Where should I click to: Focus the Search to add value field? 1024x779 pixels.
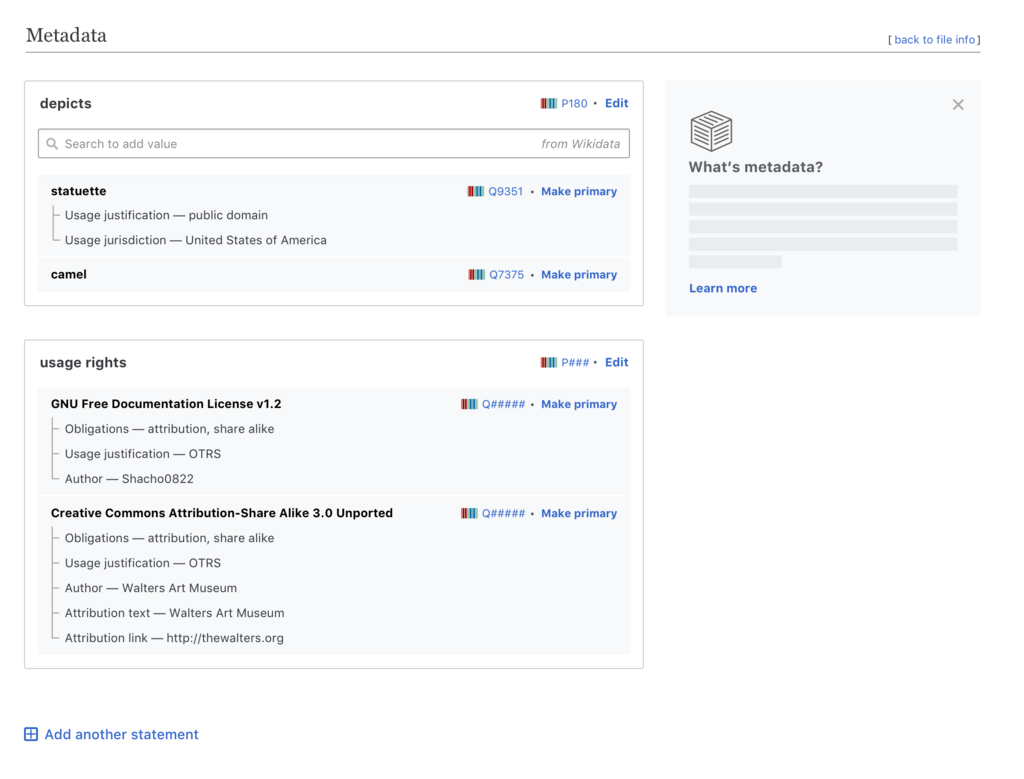pos(334,144)
